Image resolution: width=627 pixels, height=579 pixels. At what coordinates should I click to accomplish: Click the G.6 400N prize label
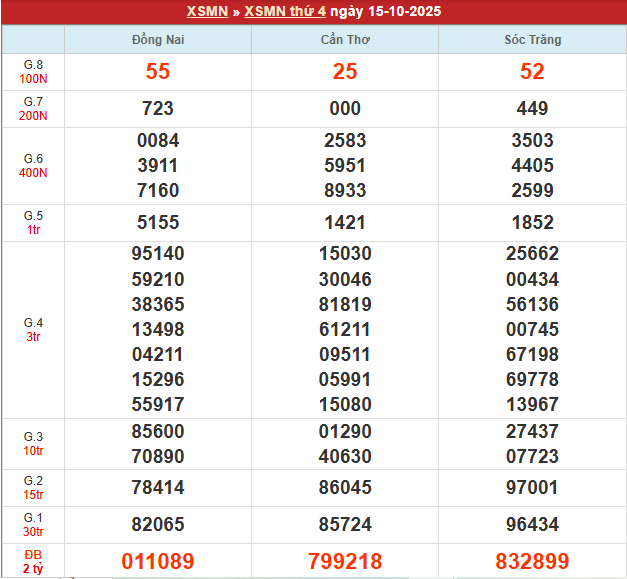click(33, 166)
